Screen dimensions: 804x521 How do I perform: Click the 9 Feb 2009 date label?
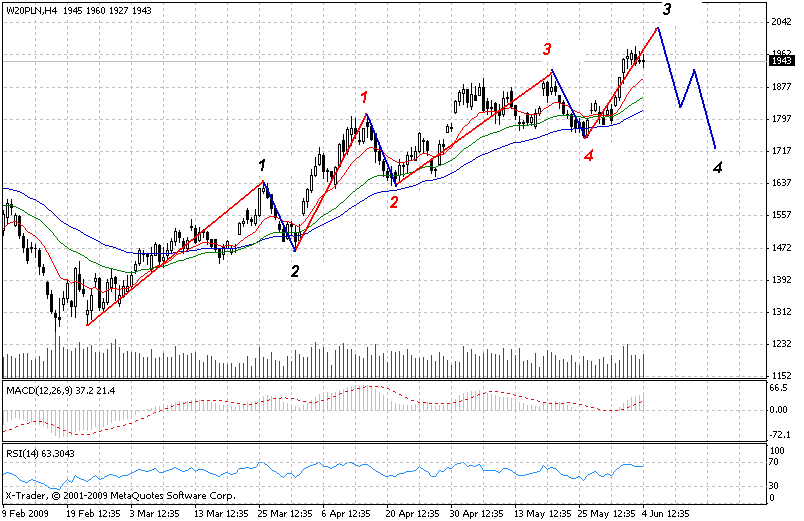(26, 513)
